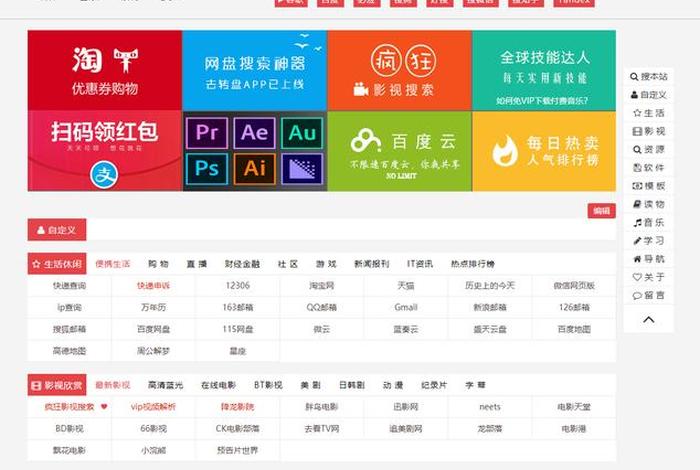Jump to 影视 film item in sidebar
This screenshot has height=470, width=700.
point(649,132)
